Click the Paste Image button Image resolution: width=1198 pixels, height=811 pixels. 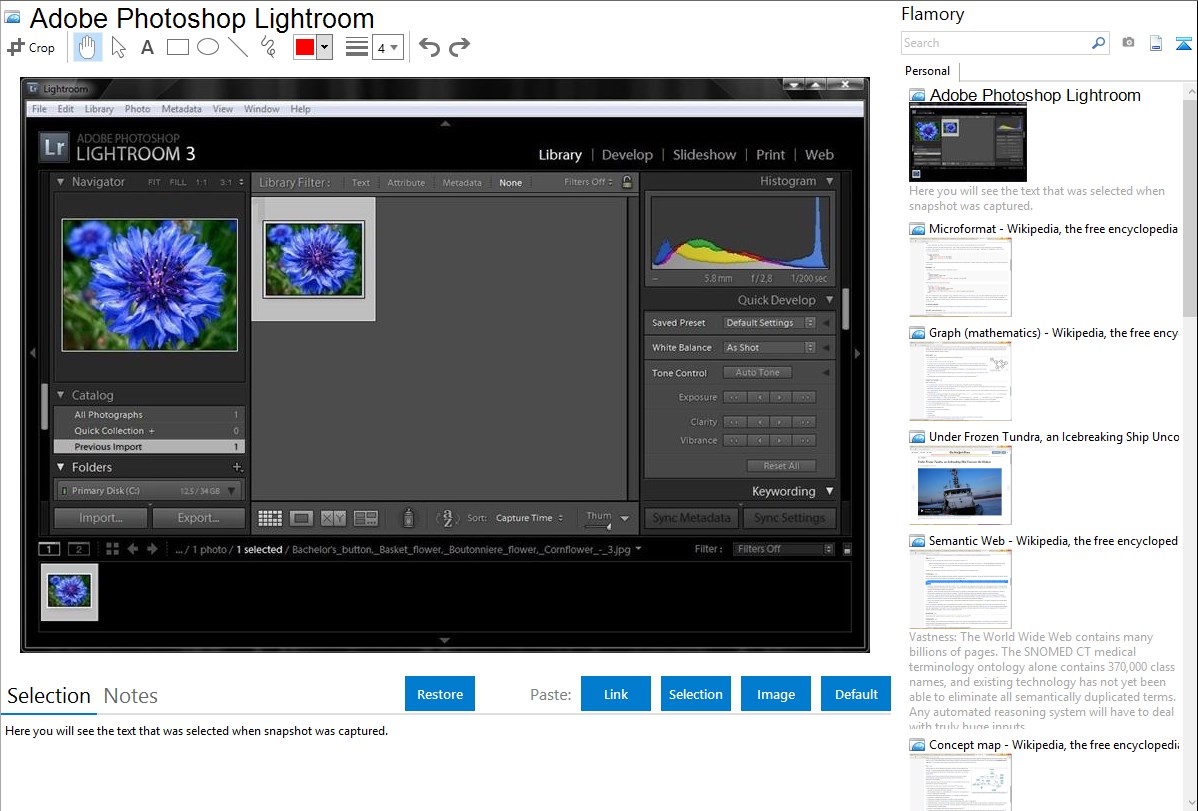point(775,694)
